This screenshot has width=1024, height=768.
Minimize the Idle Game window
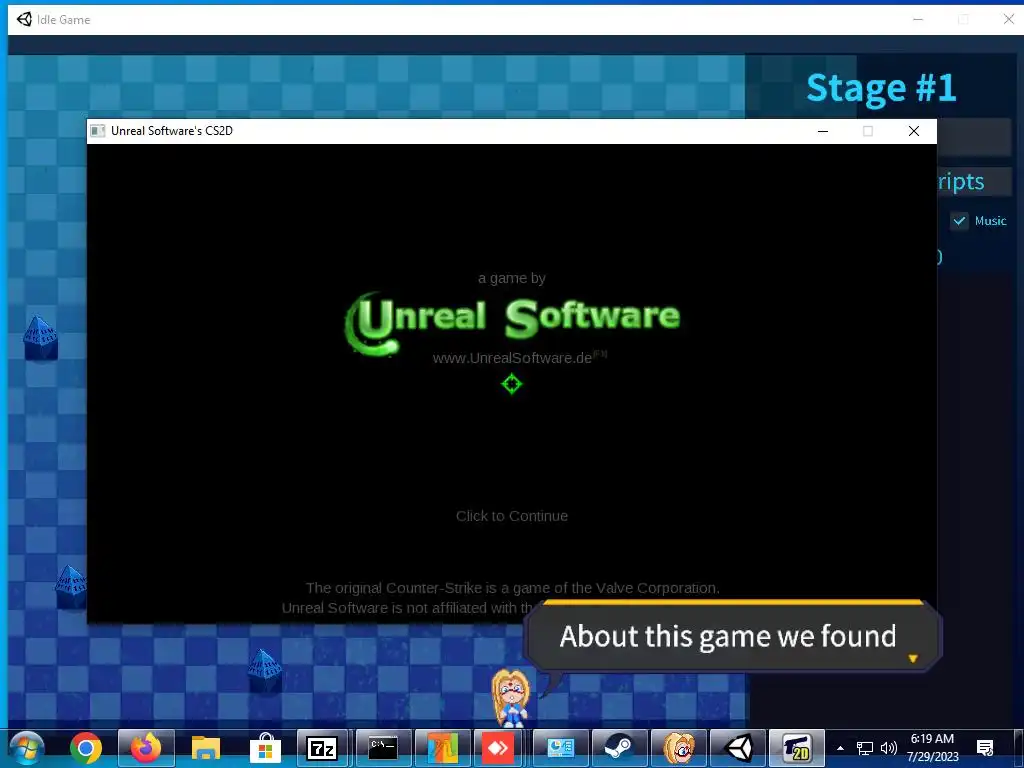(918, 19)
